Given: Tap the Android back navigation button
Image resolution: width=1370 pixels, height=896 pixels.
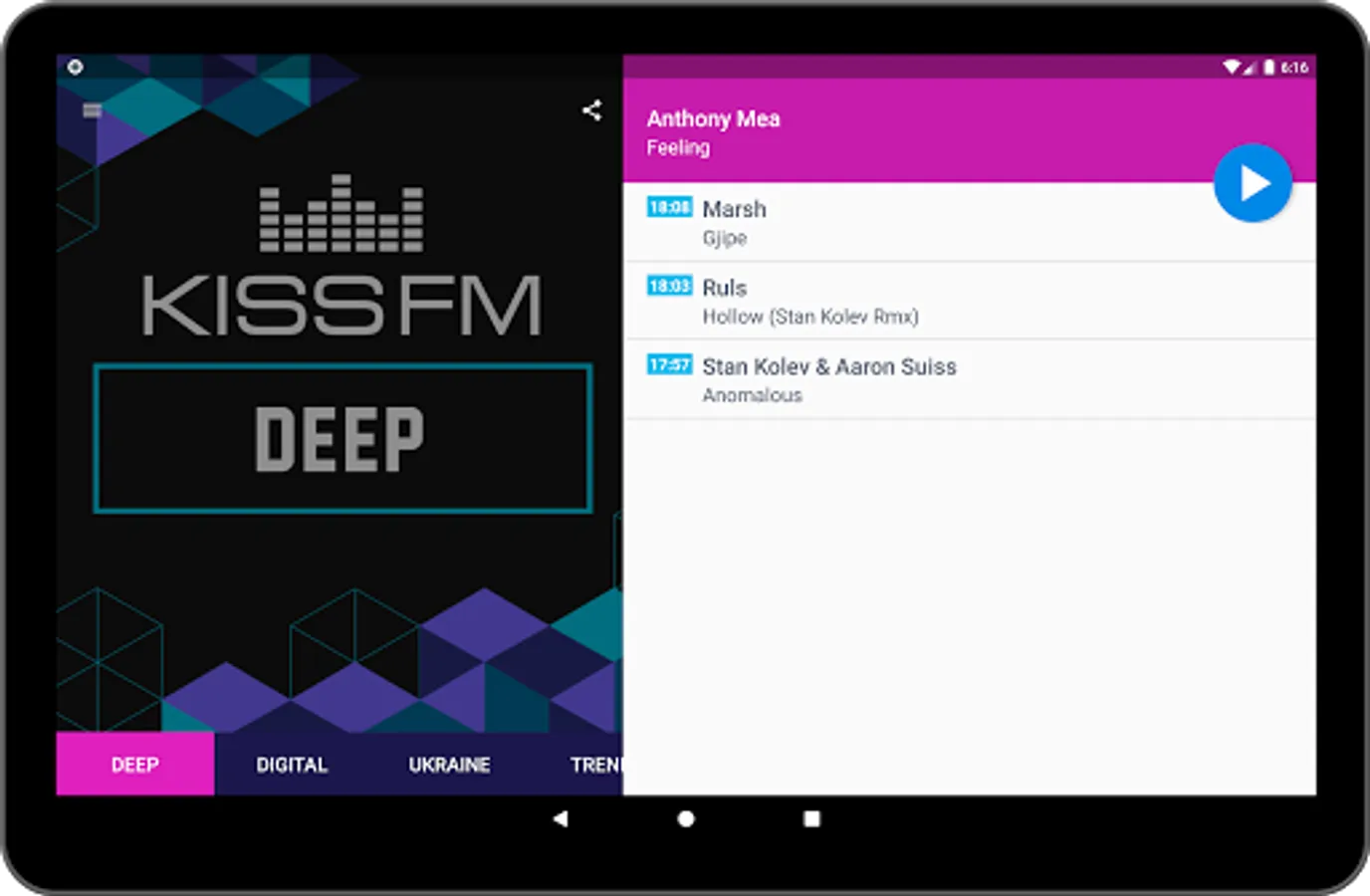Looking at the screenshot, I should point(561,818).
